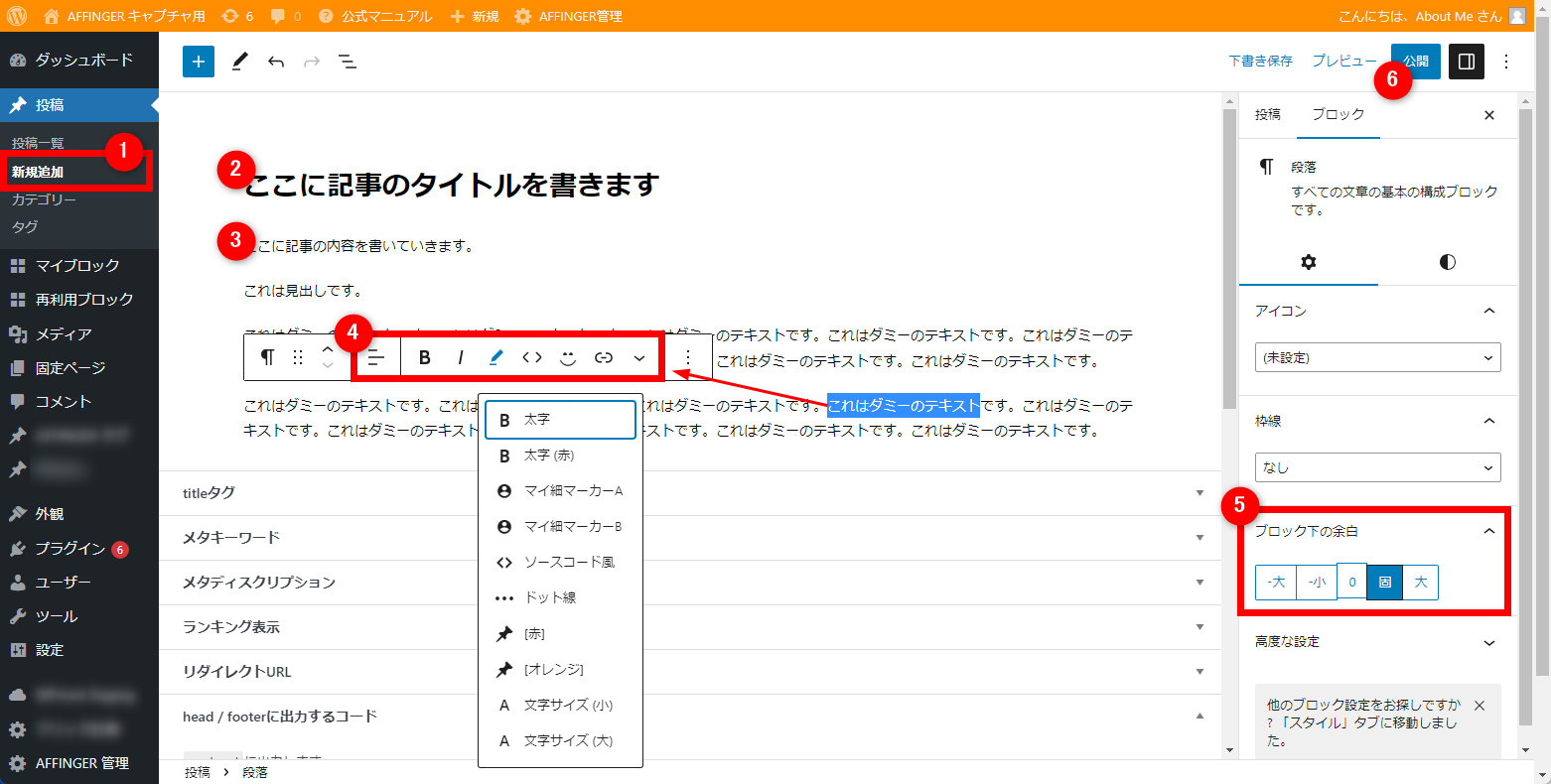Open AFFINGER管理 in admin bar
The image size is (1551, 784).
568,16
